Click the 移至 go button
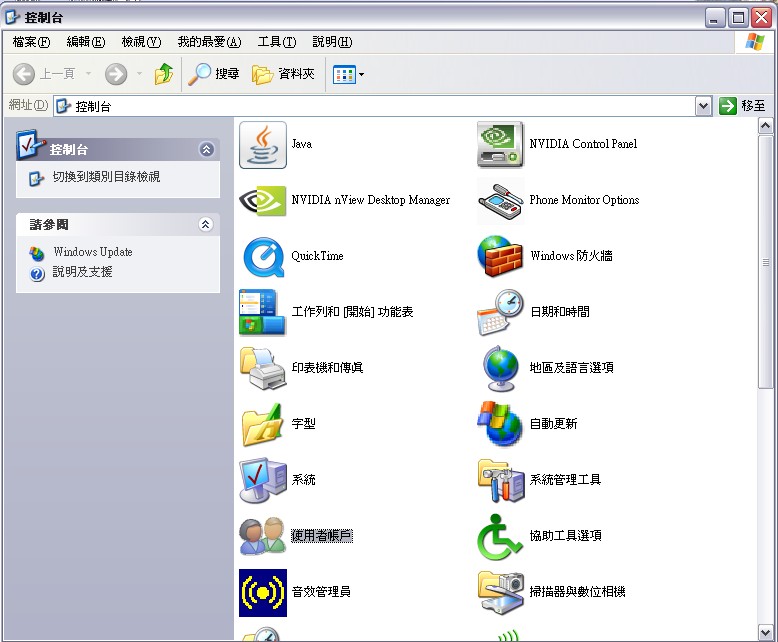This screenshot has height=642, width=778. [x=742, y=106]
